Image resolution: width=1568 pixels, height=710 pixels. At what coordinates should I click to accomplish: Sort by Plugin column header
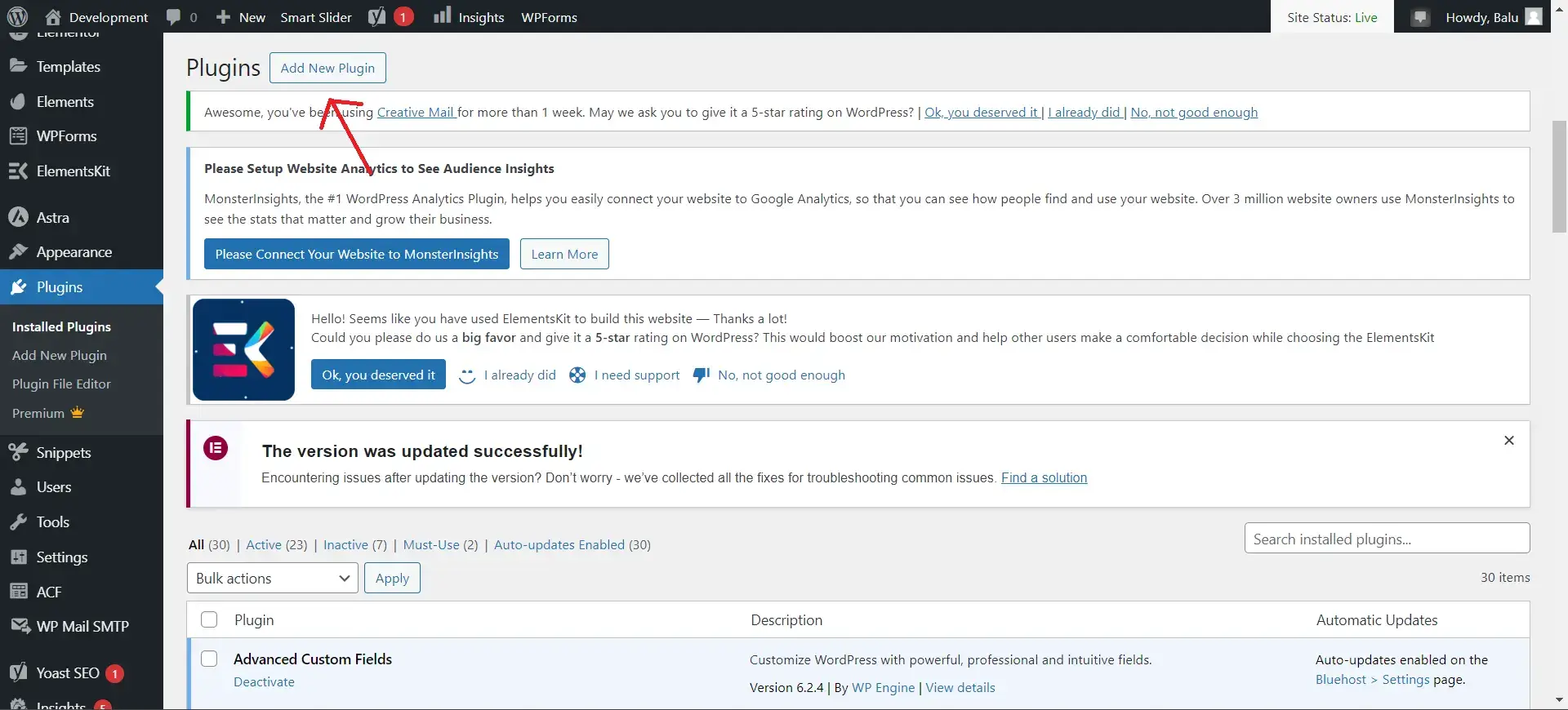point(254,620)
